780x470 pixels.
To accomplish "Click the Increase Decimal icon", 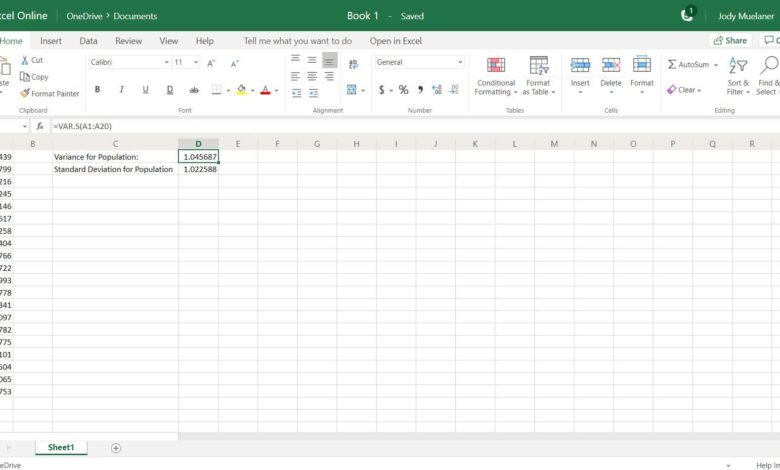I will [x=437, y=90].
